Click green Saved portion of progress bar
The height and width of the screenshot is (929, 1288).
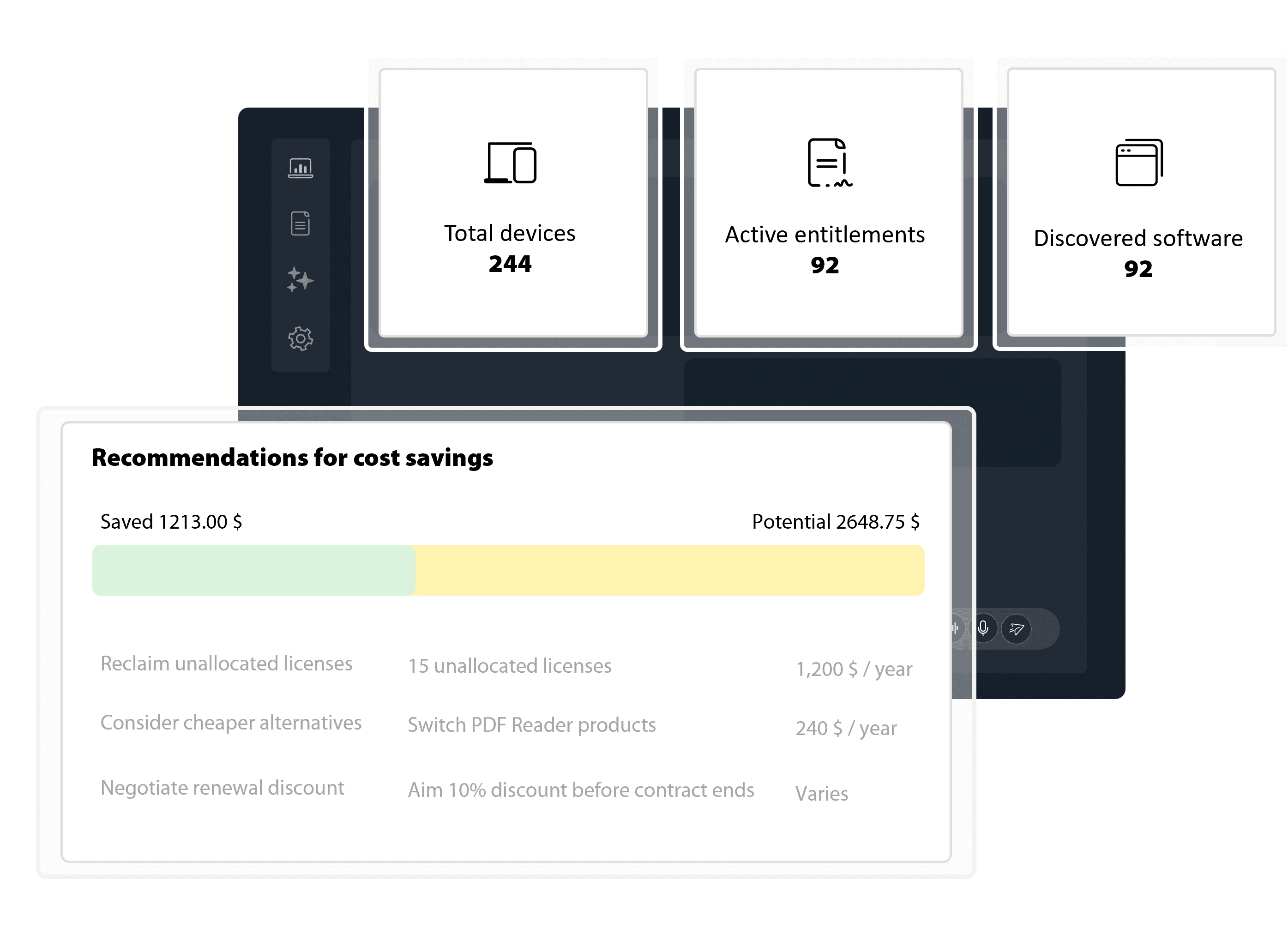[253, 570]
